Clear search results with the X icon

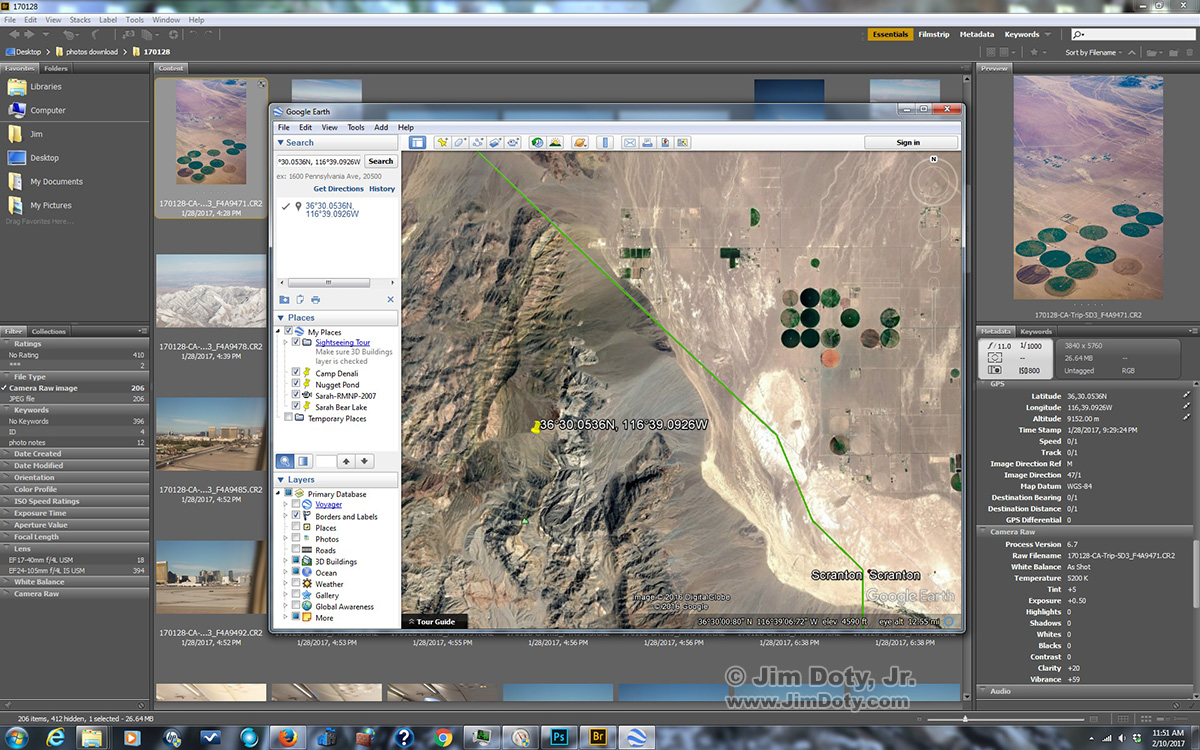[x=390, y=299]
